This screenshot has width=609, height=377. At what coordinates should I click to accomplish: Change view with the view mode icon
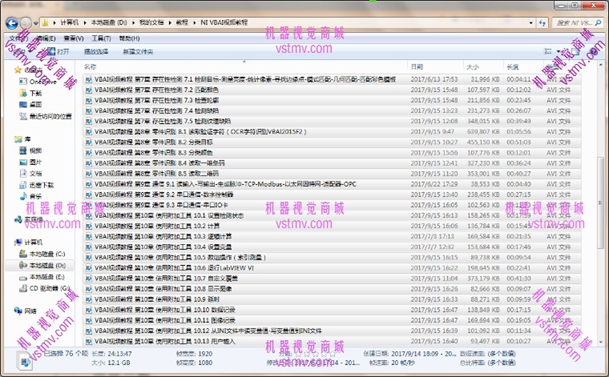coord(548,51)
